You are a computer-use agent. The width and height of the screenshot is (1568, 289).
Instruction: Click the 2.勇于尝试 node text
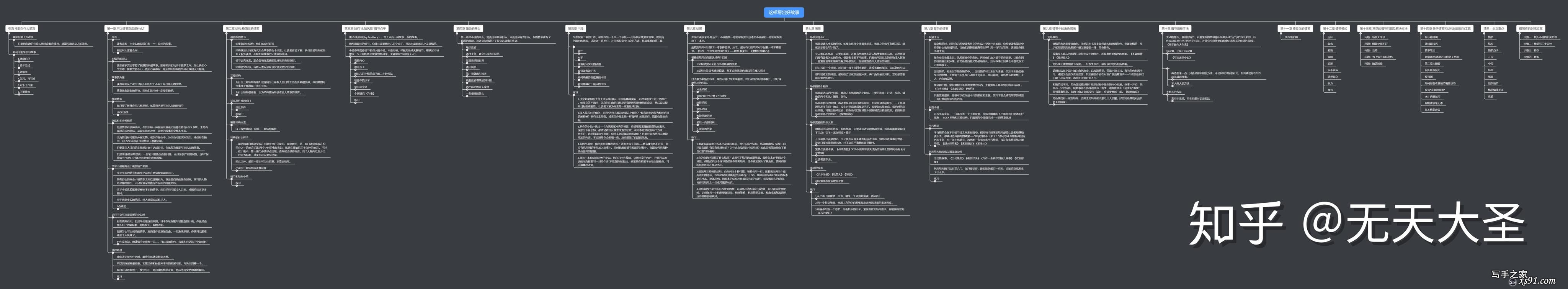pos(24,66)
